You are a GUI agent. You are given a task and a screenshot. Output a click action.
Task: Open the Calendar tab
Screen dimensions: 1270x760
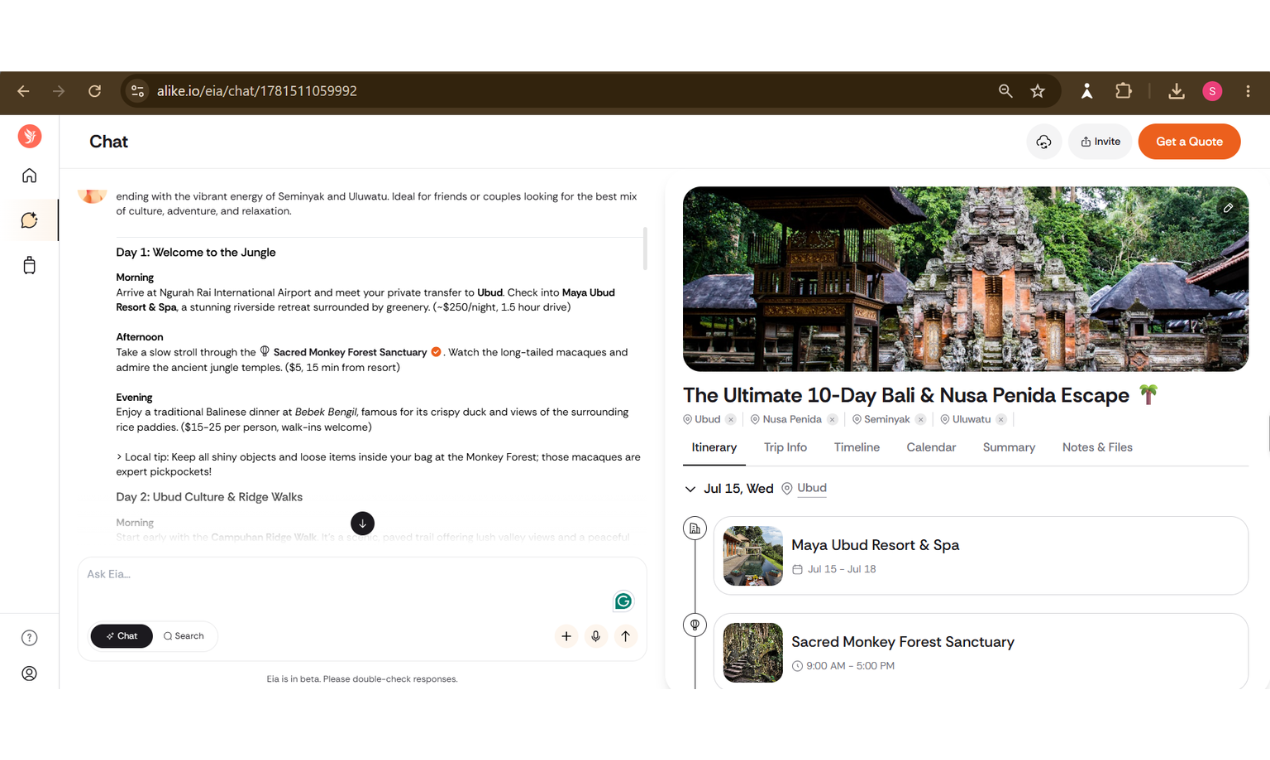931,447
